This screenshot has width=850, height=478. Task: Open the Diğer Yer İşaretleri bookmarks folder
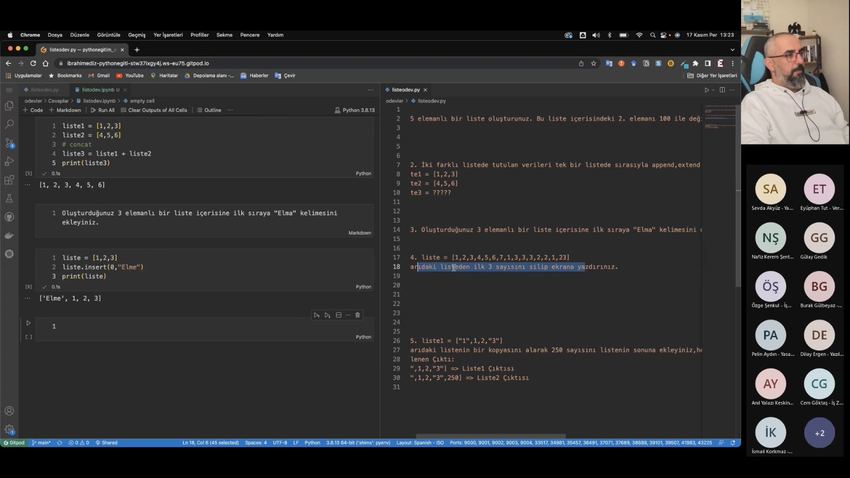pyautogui.click(x=712, y=76)
